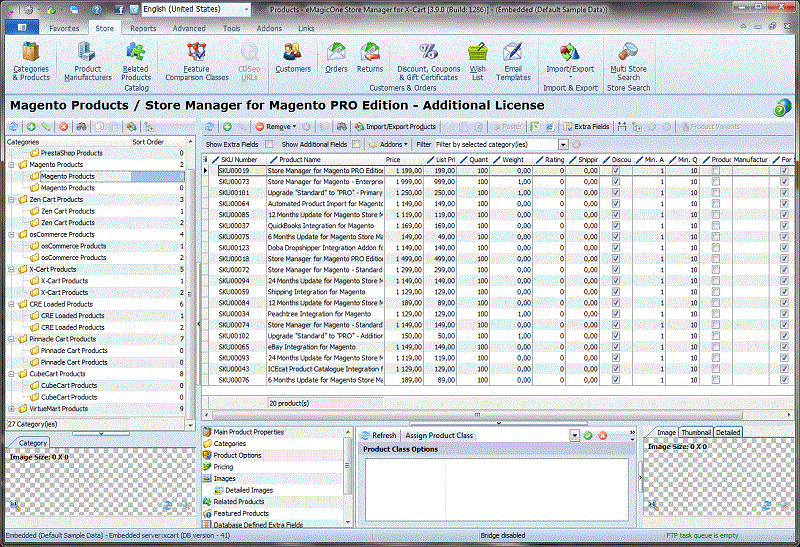Open Addons dropdown in filter bar
The height and width of the screenshot is (547, 800).
tap(388, 144)
